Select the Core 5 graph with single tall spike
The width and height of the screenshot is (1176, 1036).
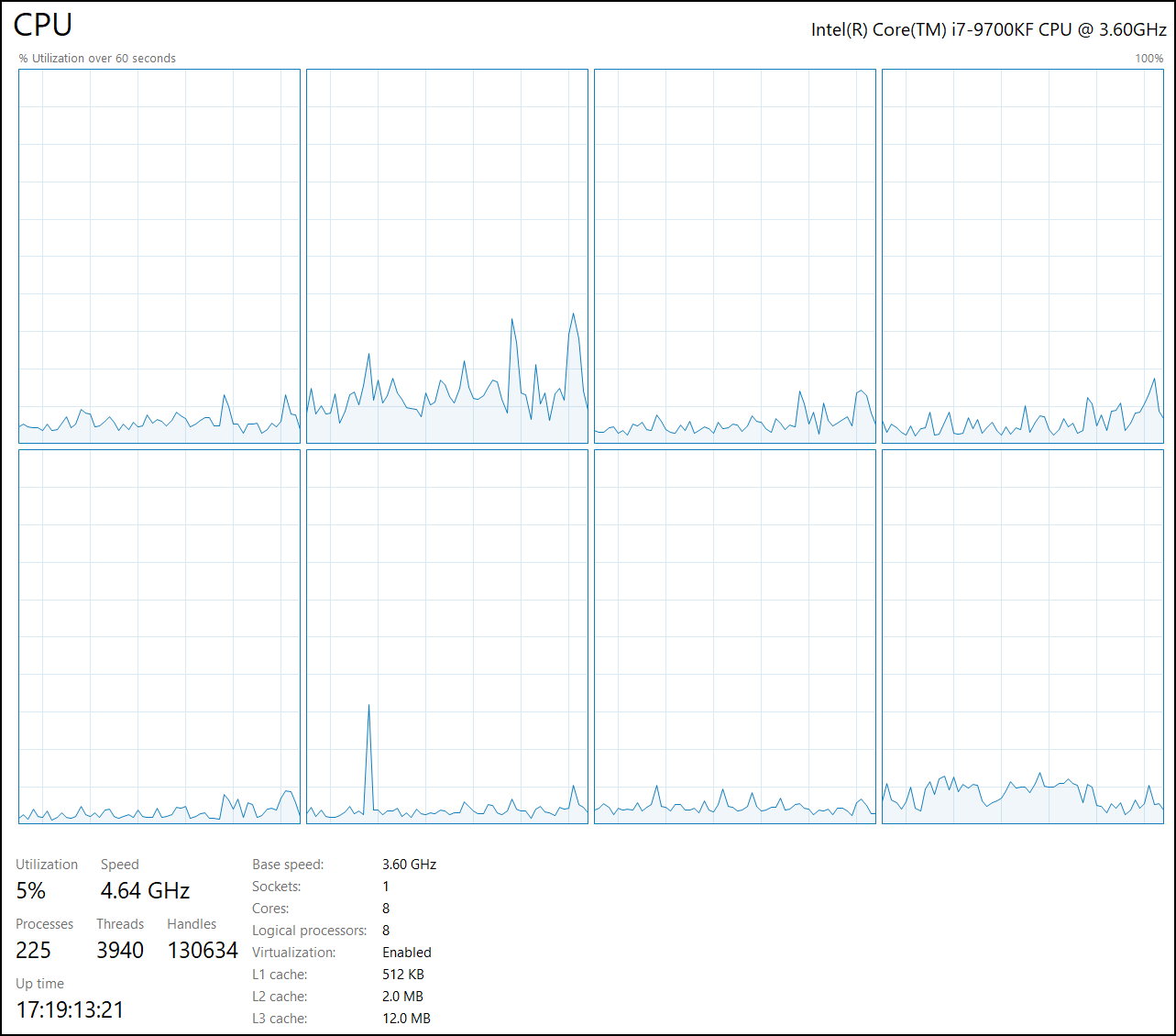(x=446, y=637)
